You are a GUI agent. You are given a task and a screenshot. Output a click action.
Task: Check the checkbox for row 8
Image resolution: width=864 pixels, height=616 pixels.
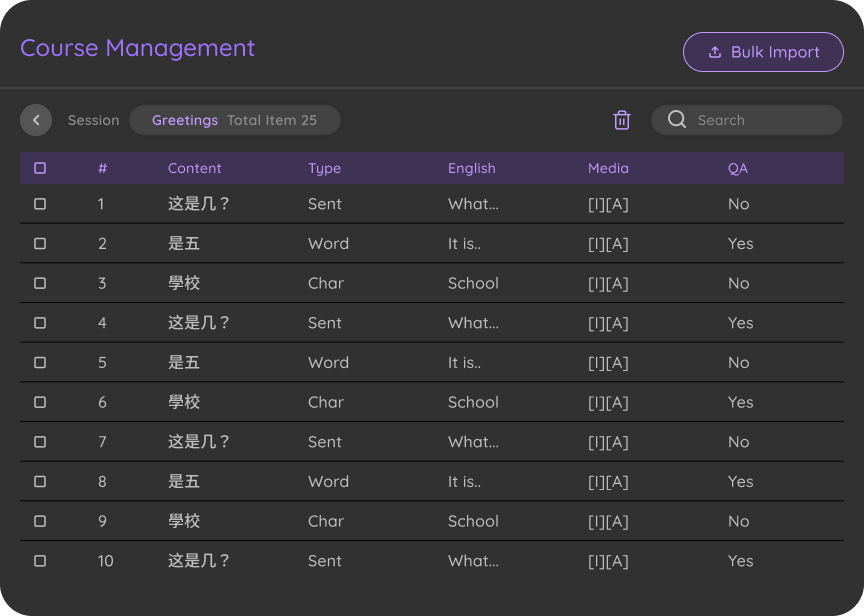(40, 482)
